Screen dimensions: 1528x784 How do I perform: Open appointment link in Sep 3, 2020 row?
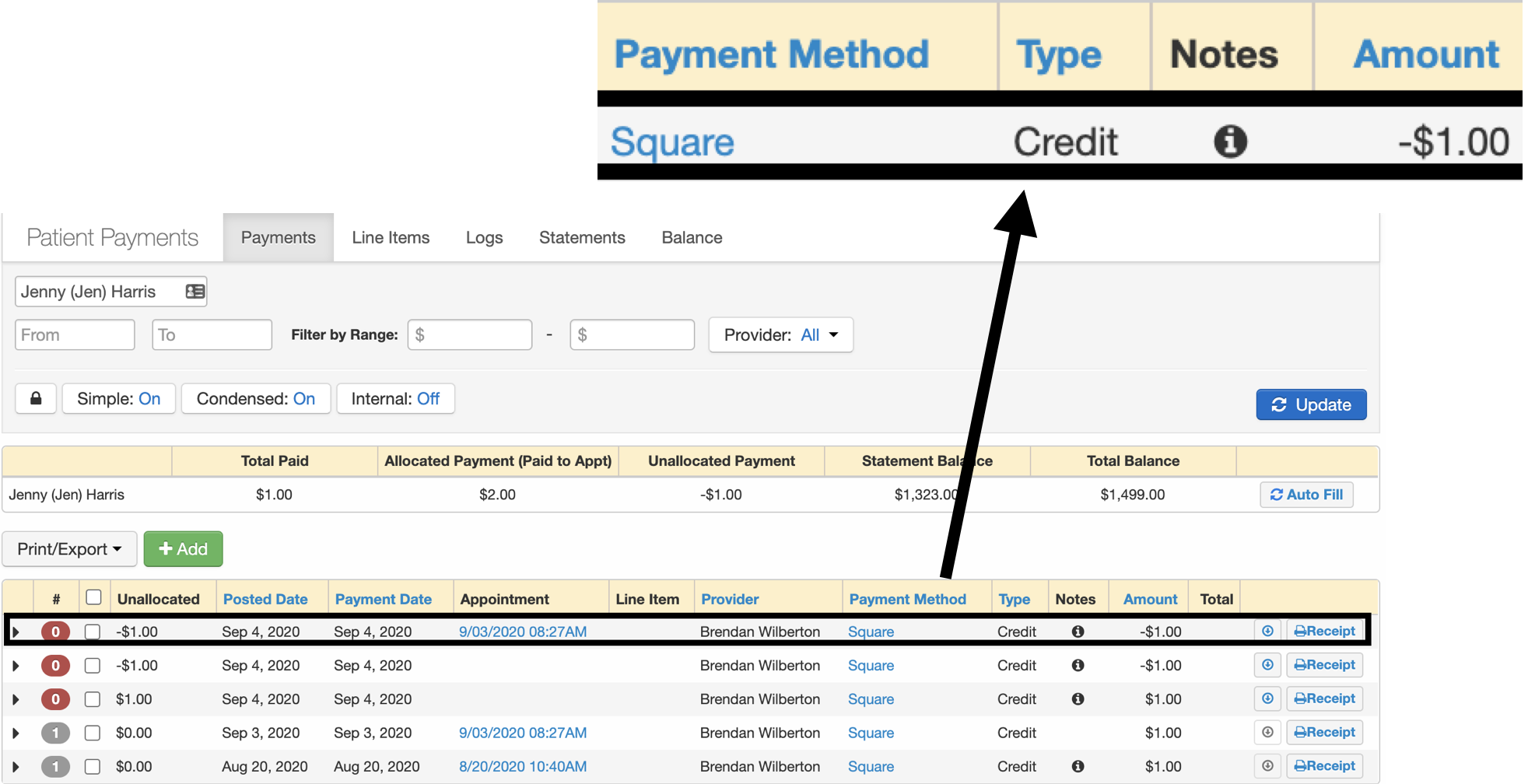click(x=523, y=733)
